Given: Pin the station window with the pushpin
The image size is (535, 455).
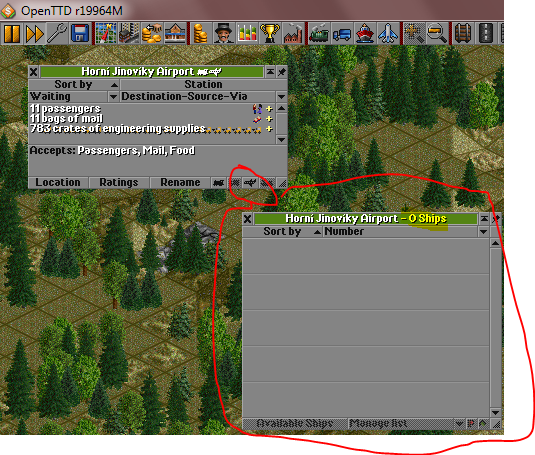Looking at the screenshot, I should (x=282, y=72).
